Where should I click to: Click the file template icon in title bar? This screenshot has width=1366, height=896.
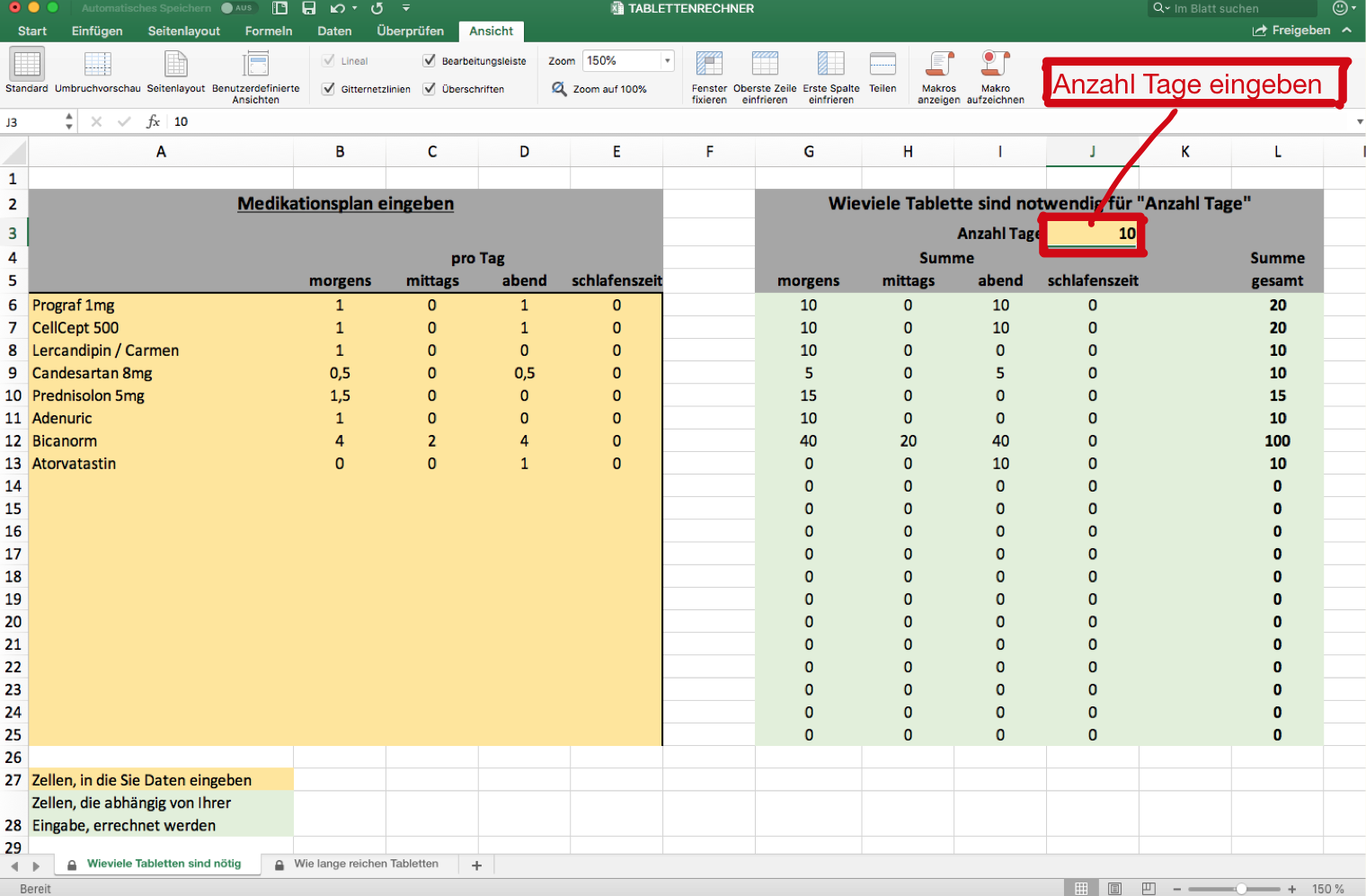pos(279,8)
